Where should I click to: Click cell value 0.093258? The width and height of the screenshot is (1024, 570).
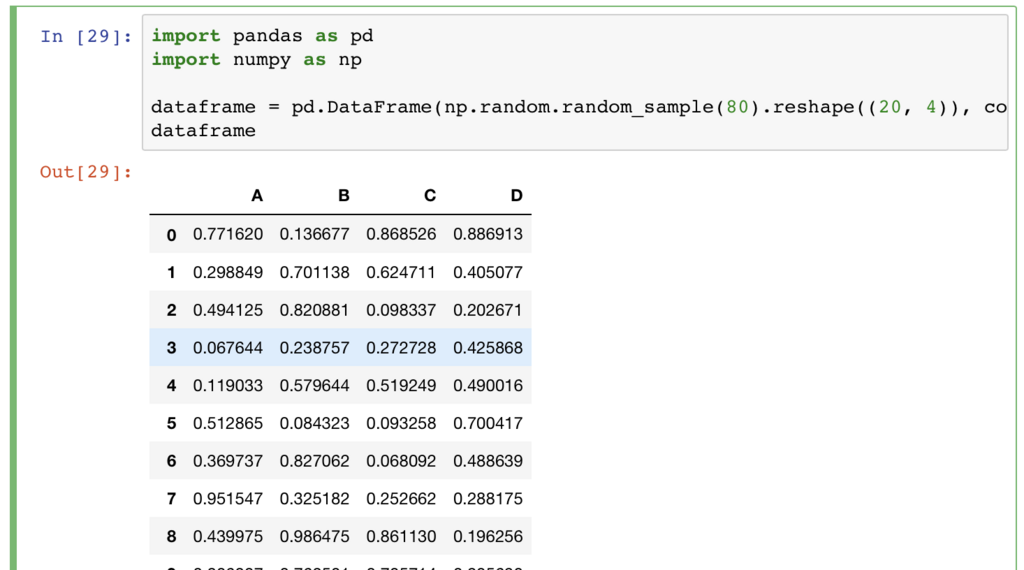pyautogui.click(x=401, y=424)
